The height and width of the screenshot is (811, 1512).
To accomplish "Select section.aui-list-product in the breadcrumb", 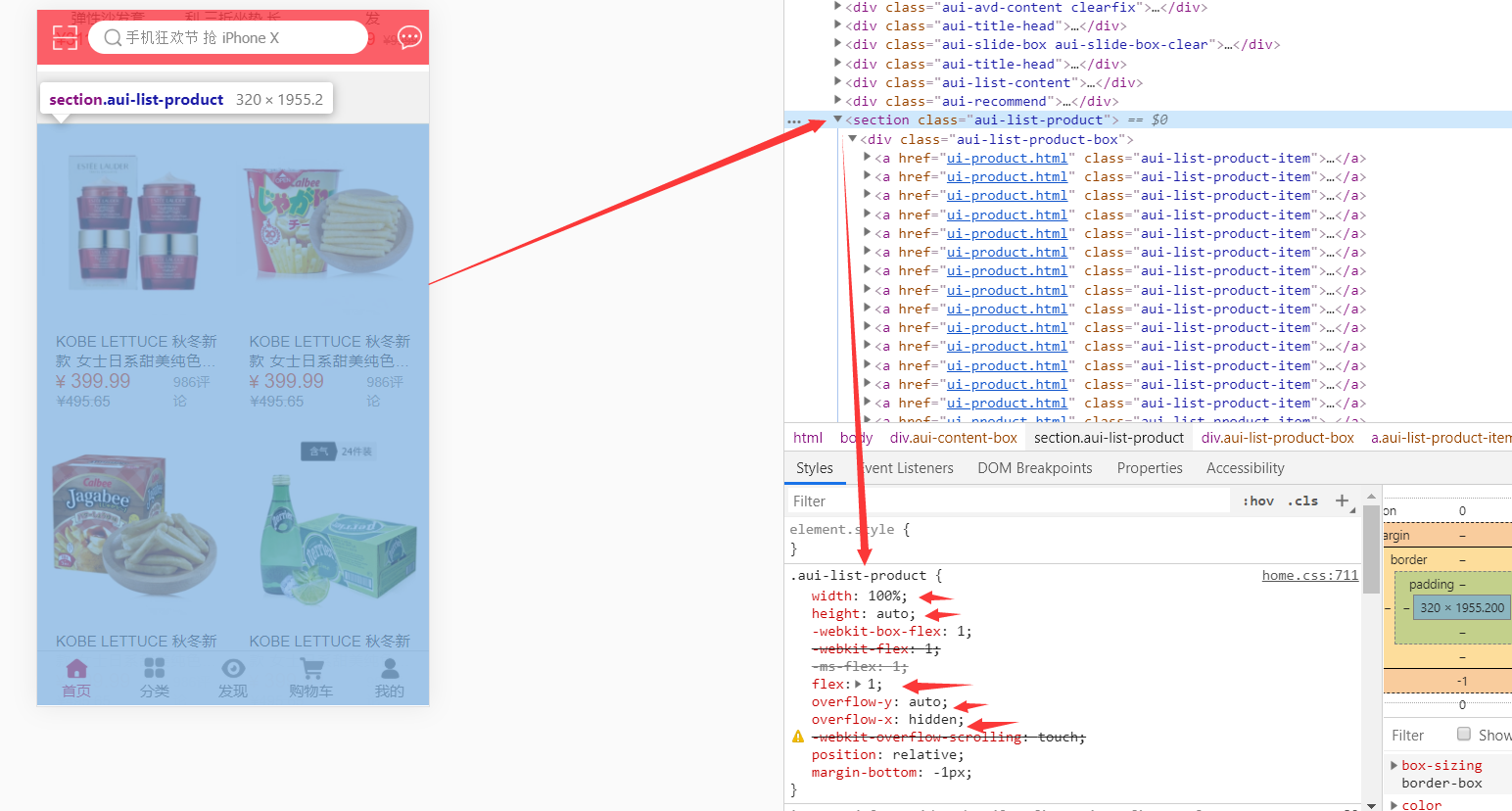I will tap(1110, 438).
